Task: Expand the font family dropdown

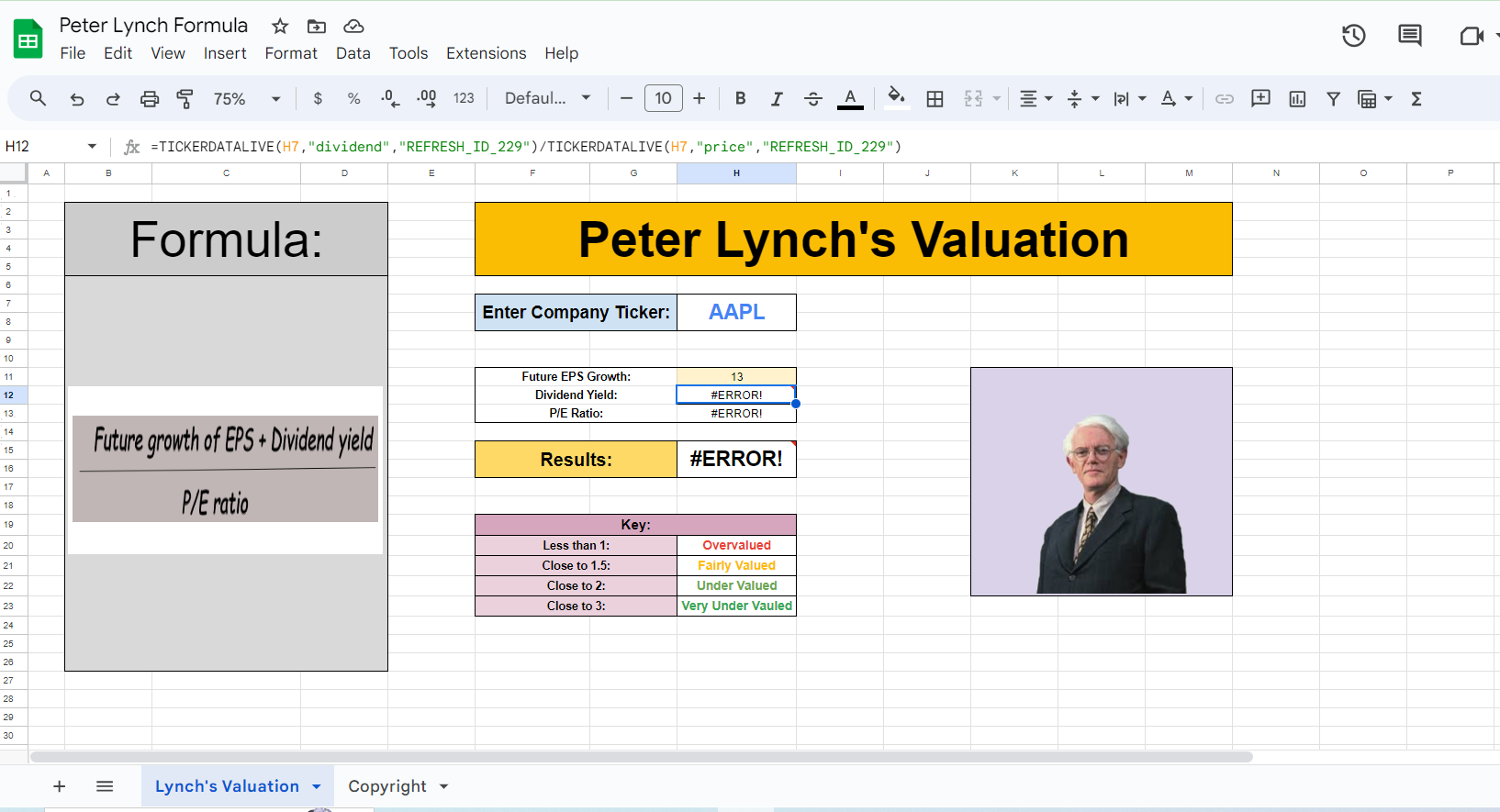Action: tap(548, 99)
